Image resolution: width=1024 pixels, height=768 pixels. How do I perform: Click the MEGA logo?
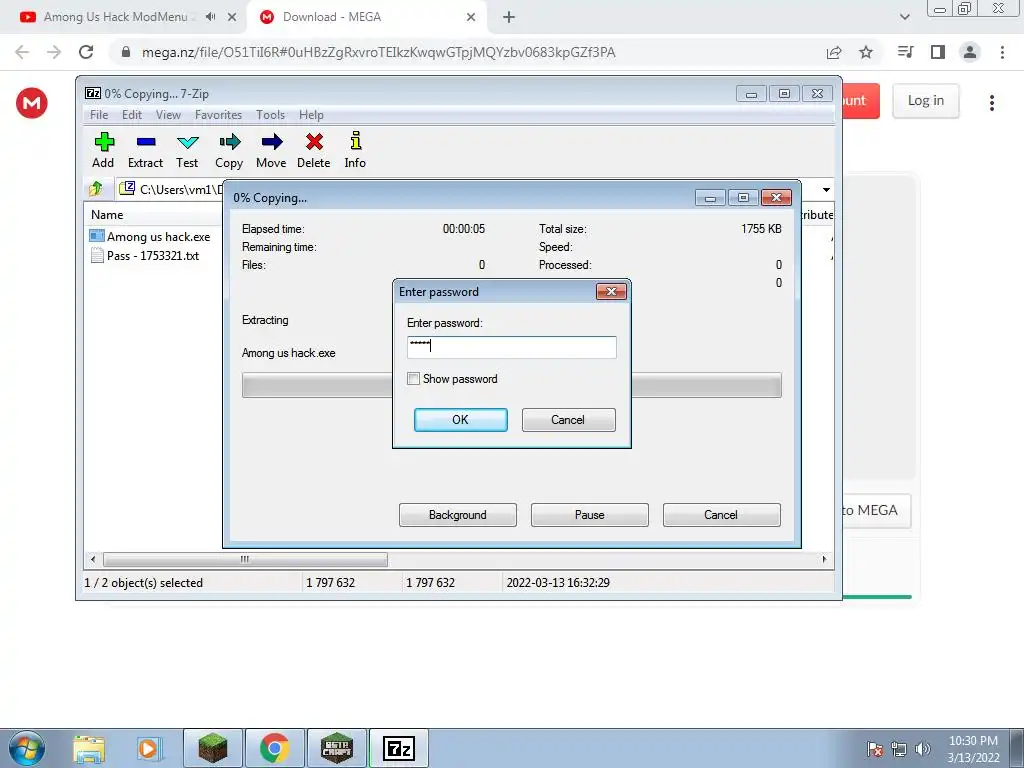click(31, 103)
